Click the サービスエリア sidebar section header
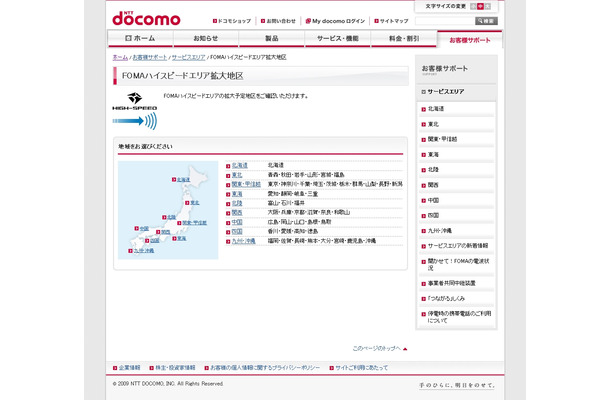Screen dimensions: 610x400 click(445, 92)
